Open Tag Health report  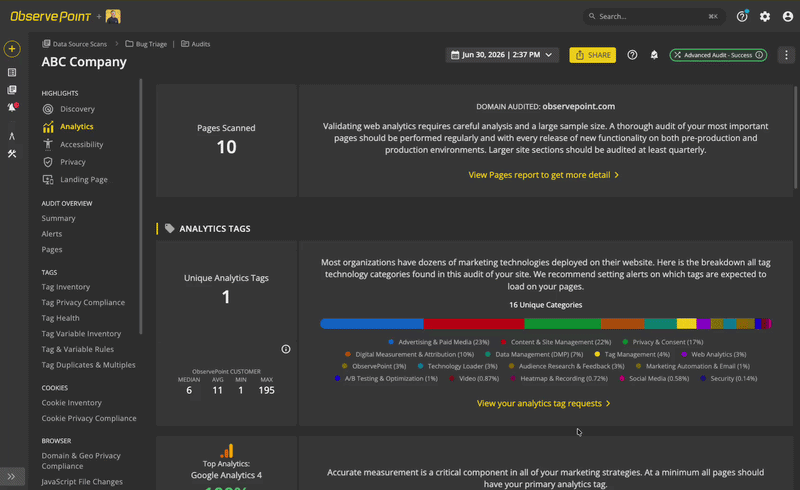click(x=60, y=318)
